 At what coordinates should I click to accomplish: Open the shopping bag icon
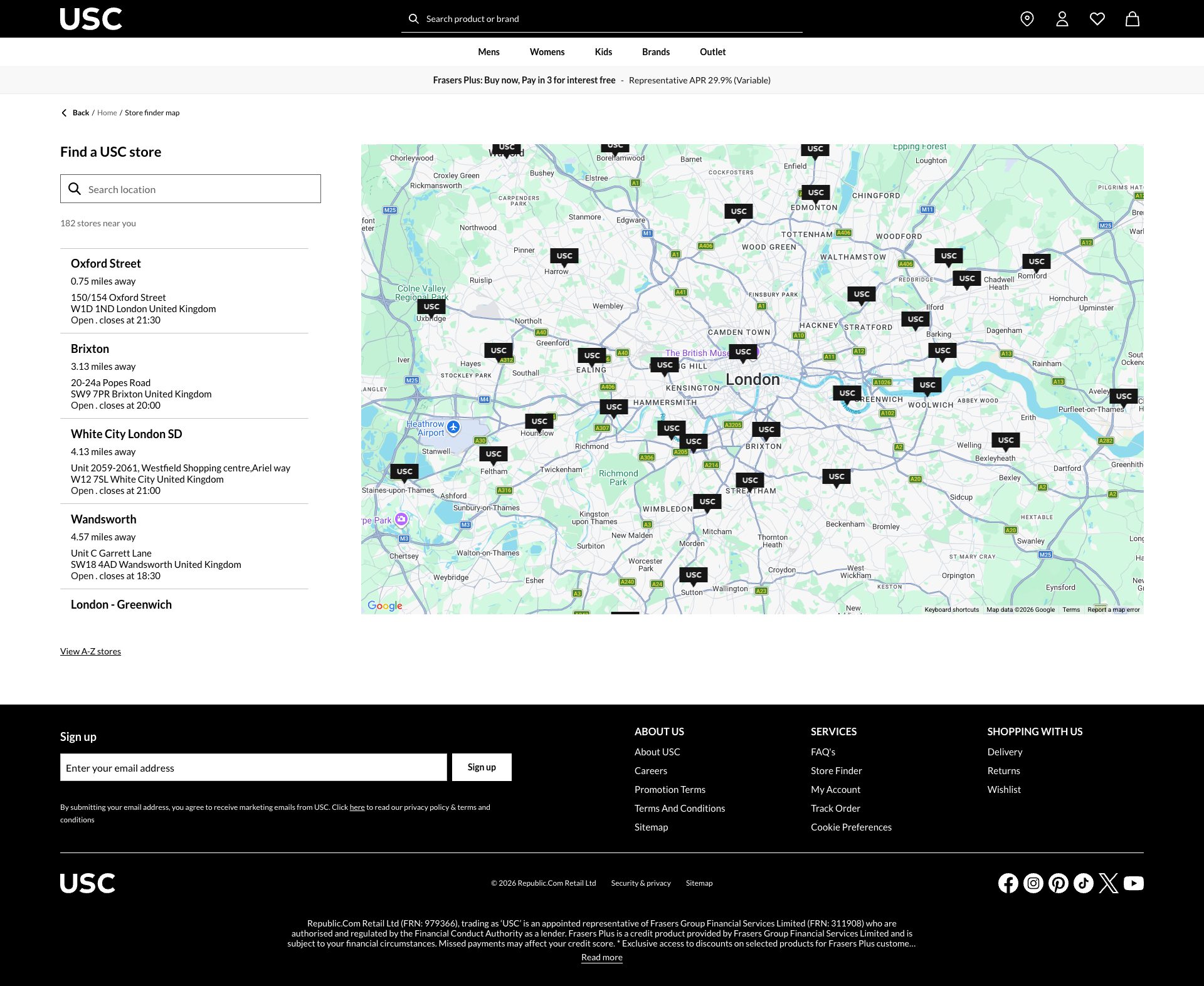[x=1132, y=19]
